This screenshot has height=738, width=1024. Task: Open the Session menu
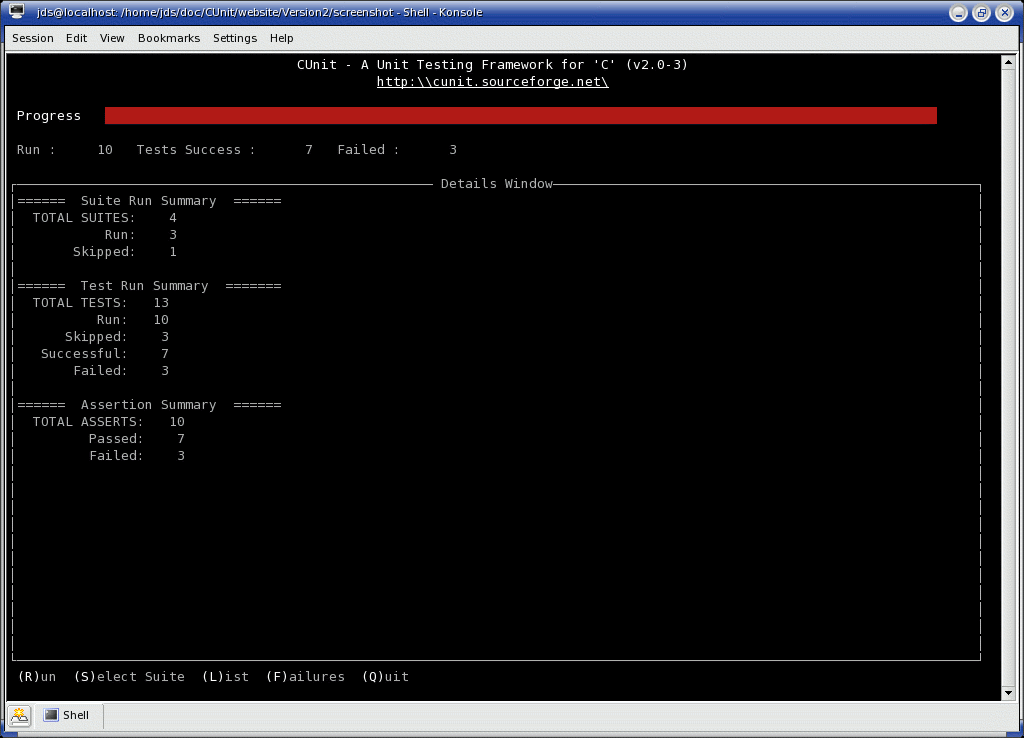(x=33, y=38)
